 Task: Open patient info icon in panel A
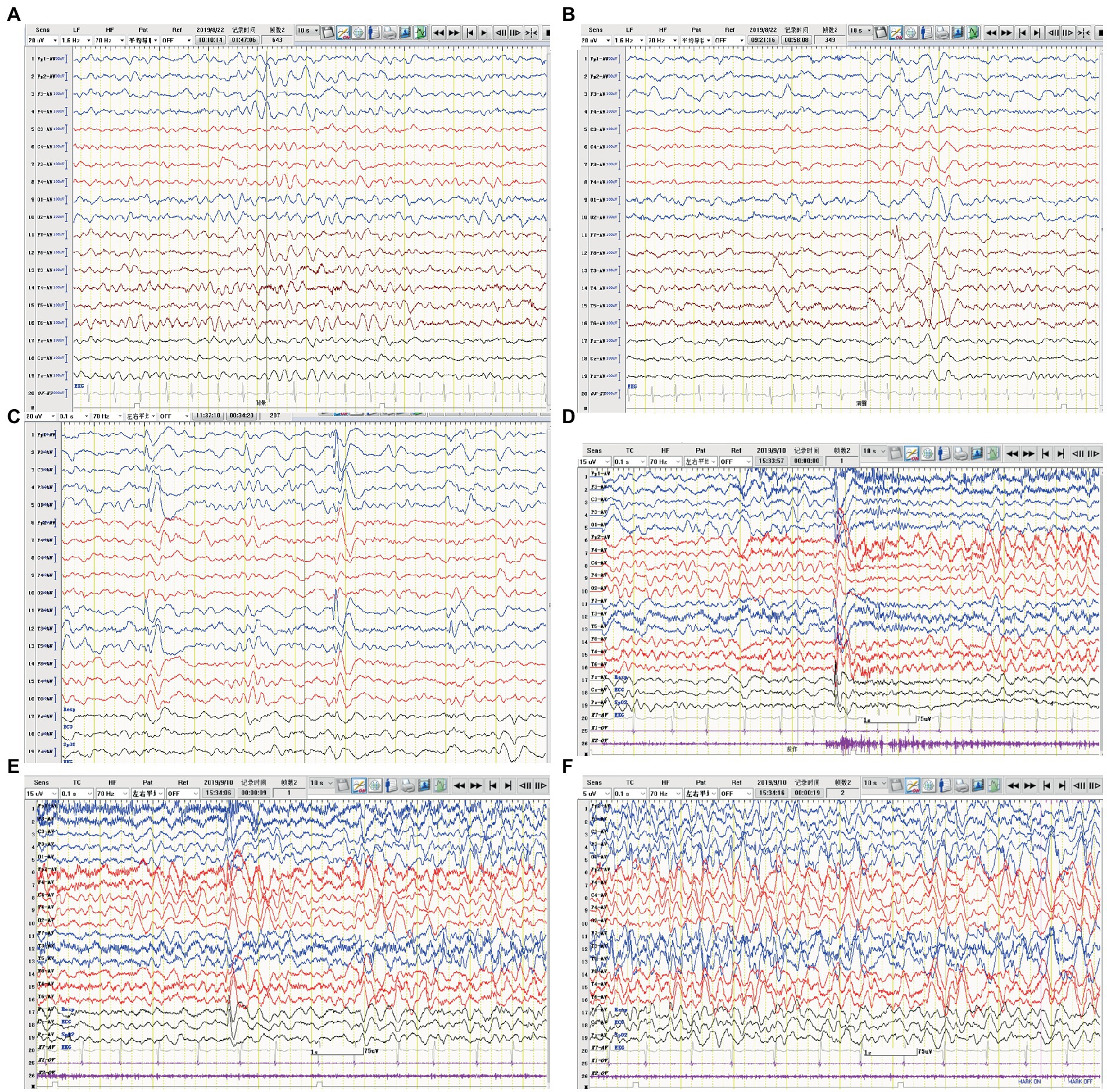click(373, 33)
